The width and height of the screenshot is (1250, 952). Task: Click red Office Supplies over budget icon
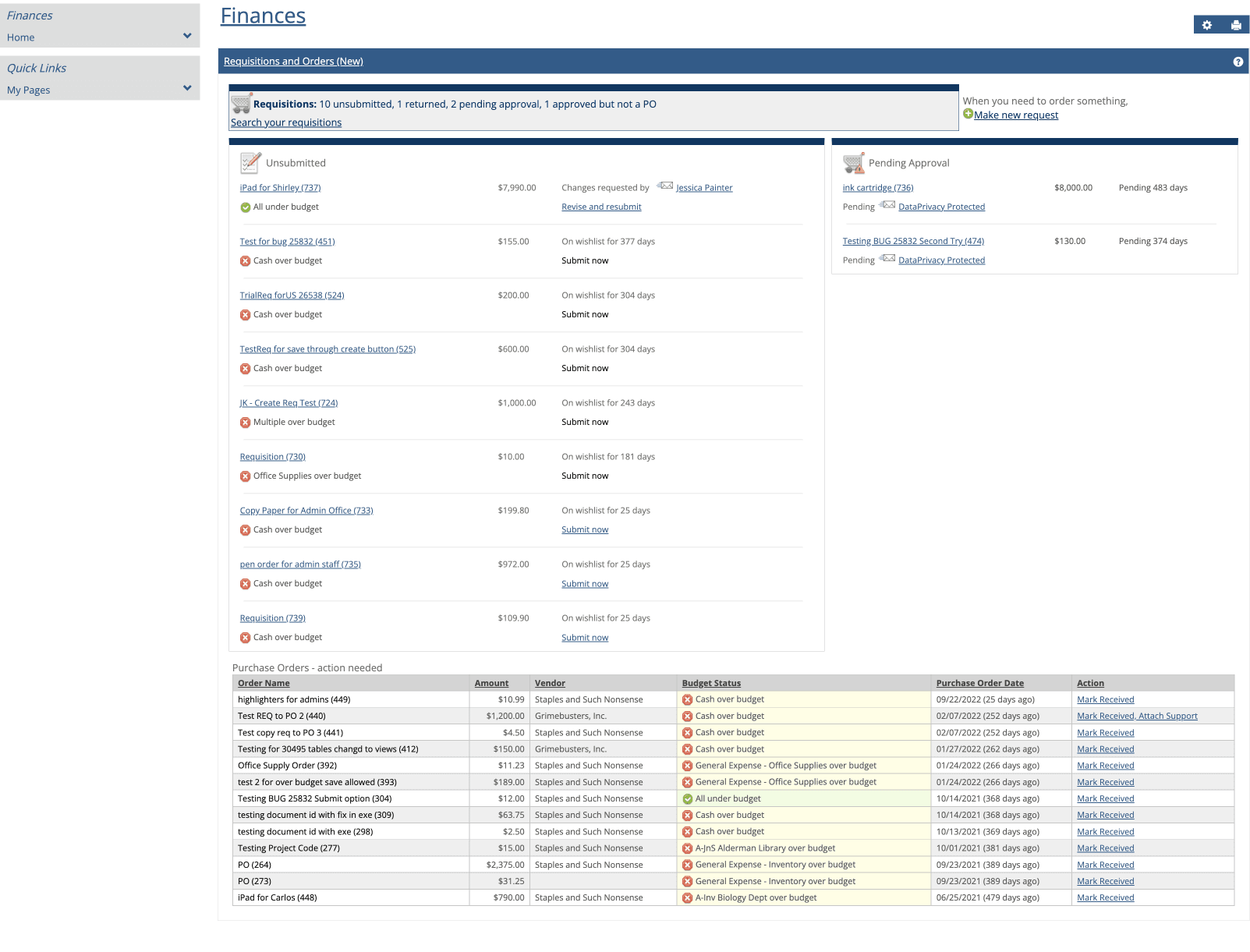pyautogui.click(x=246, y=476)
